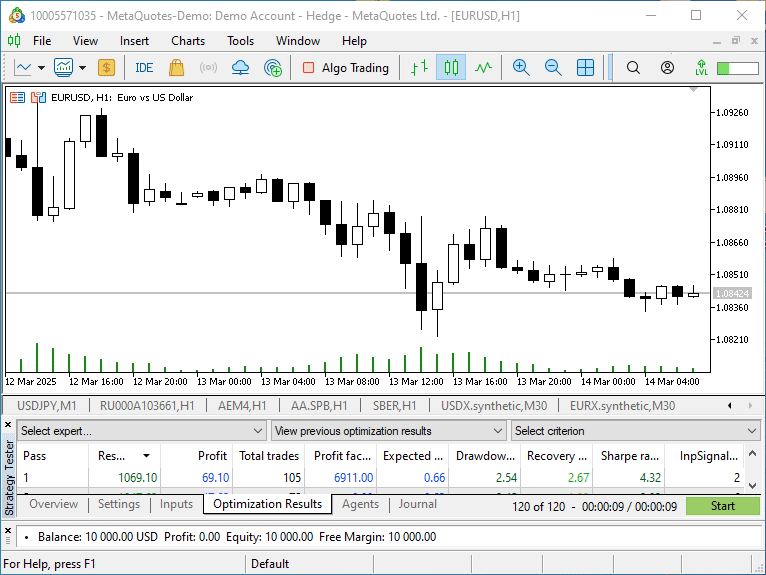Switch to line chart mode

point(483,67)
